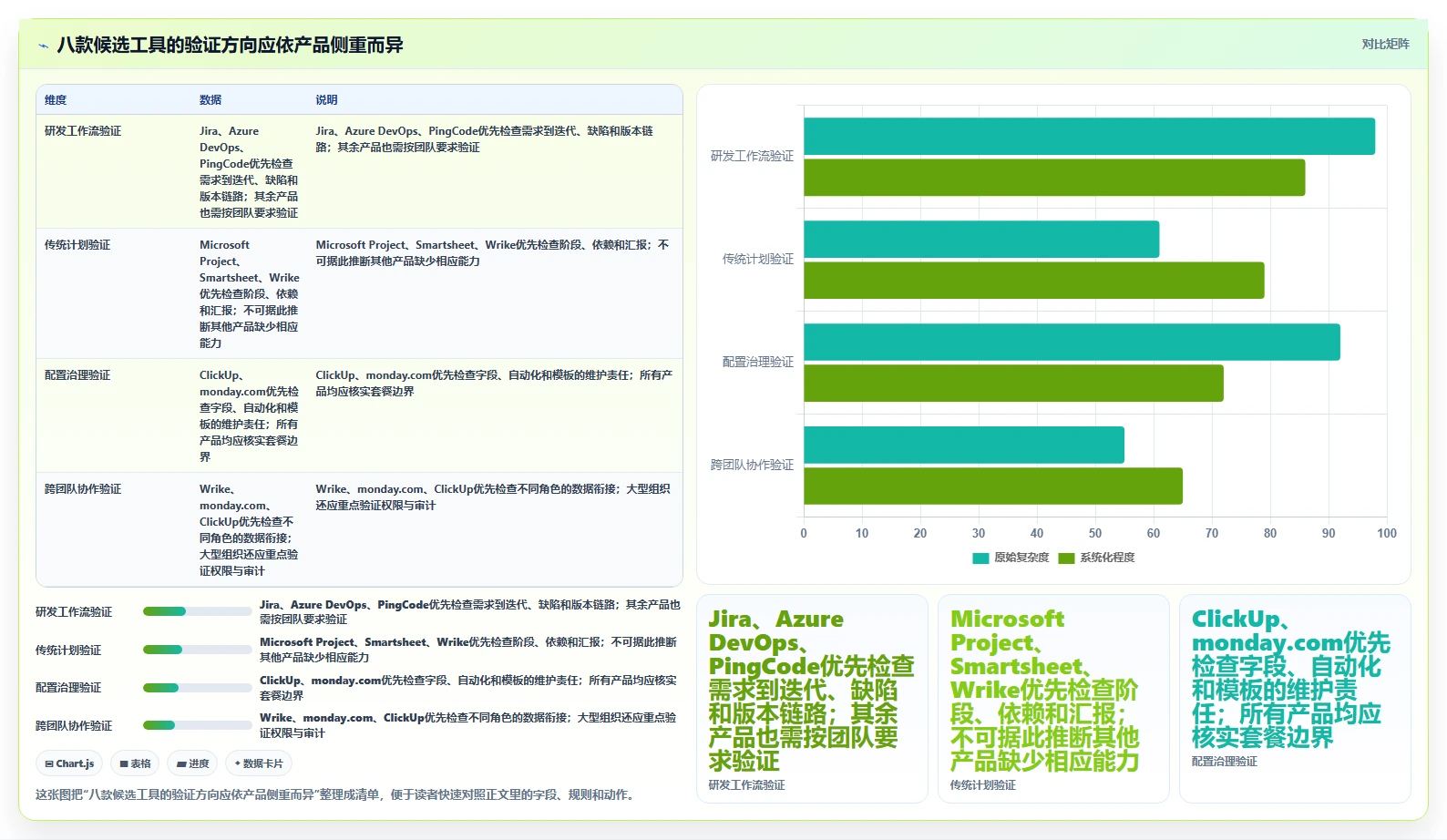Click the 配置治理验证 chart axis label
Image resolution: width=1447 pixels, height=840 pixels.
(758, 363)
